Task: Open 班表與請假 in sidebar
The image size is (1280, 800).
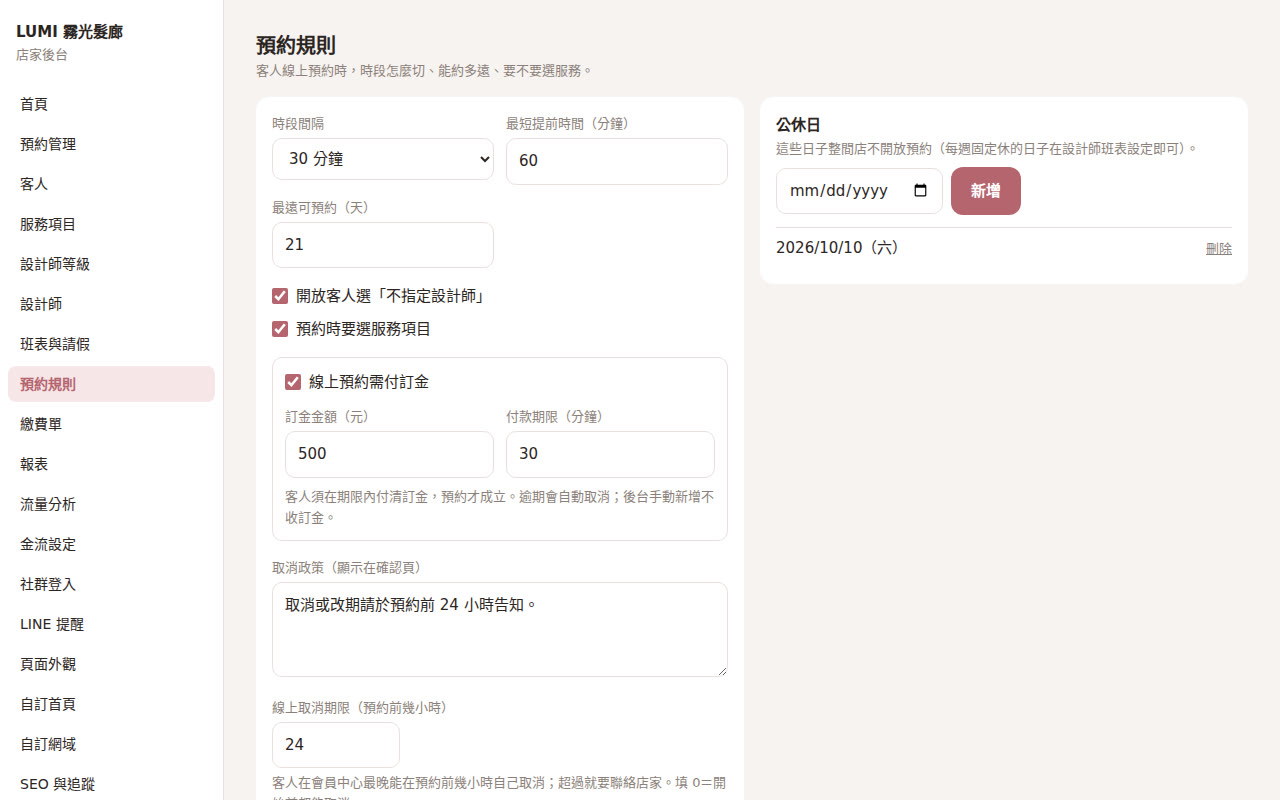Action: click(x=111, y=344)
